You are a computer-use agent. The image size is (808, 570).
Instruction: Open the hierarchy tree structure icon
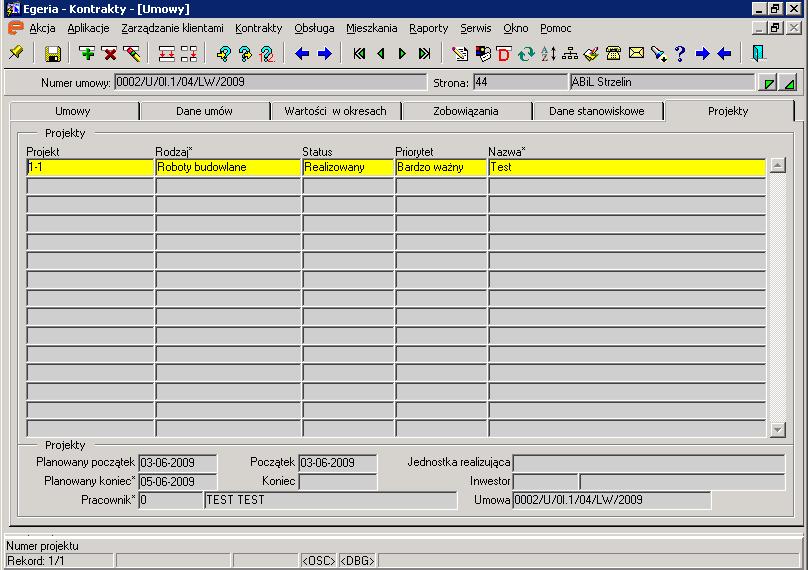570,53
